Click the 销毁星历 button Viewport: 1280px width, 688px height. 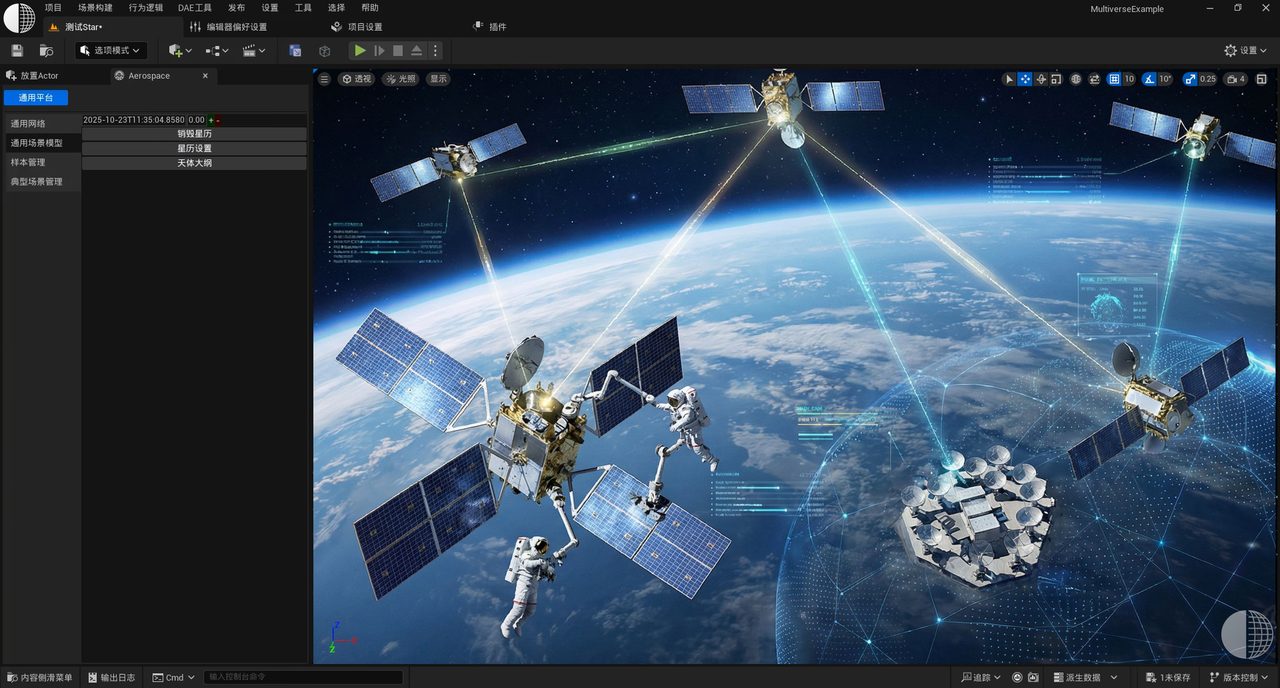click(x=195, y=134)
